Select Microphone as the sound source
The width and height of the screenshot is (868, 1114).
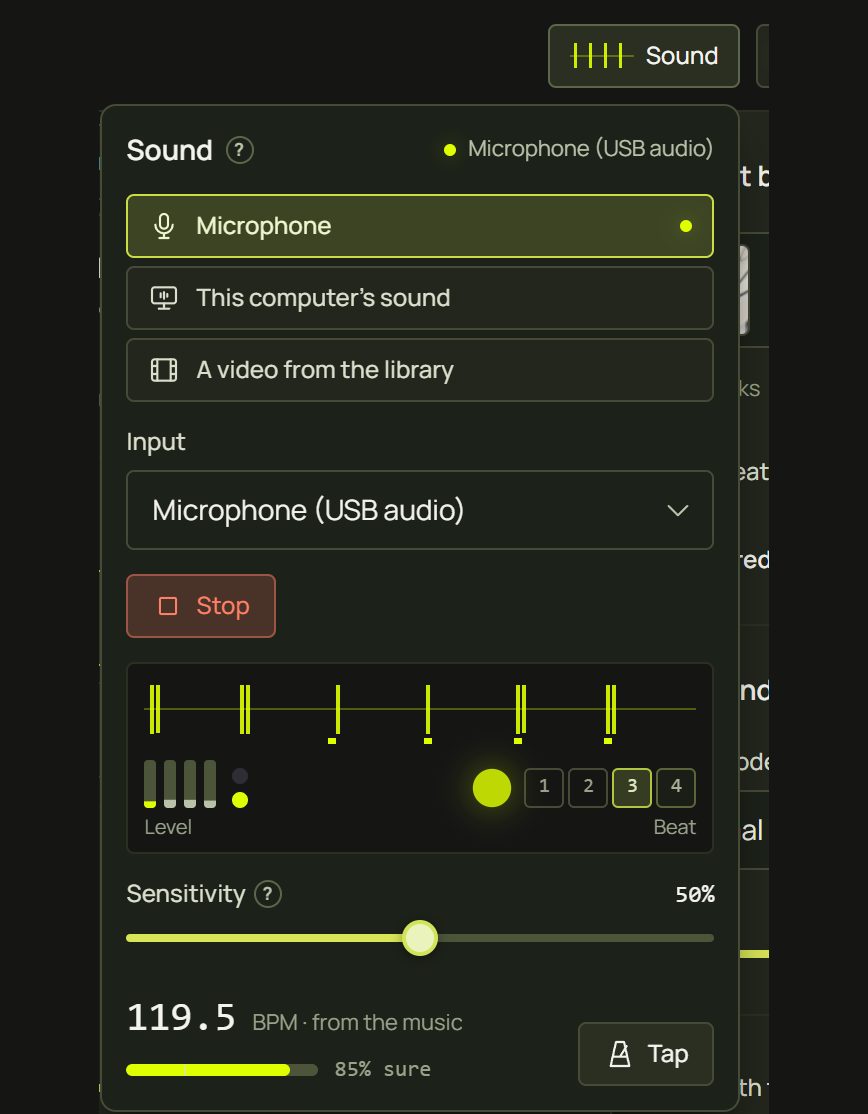[x=420, y=226]
